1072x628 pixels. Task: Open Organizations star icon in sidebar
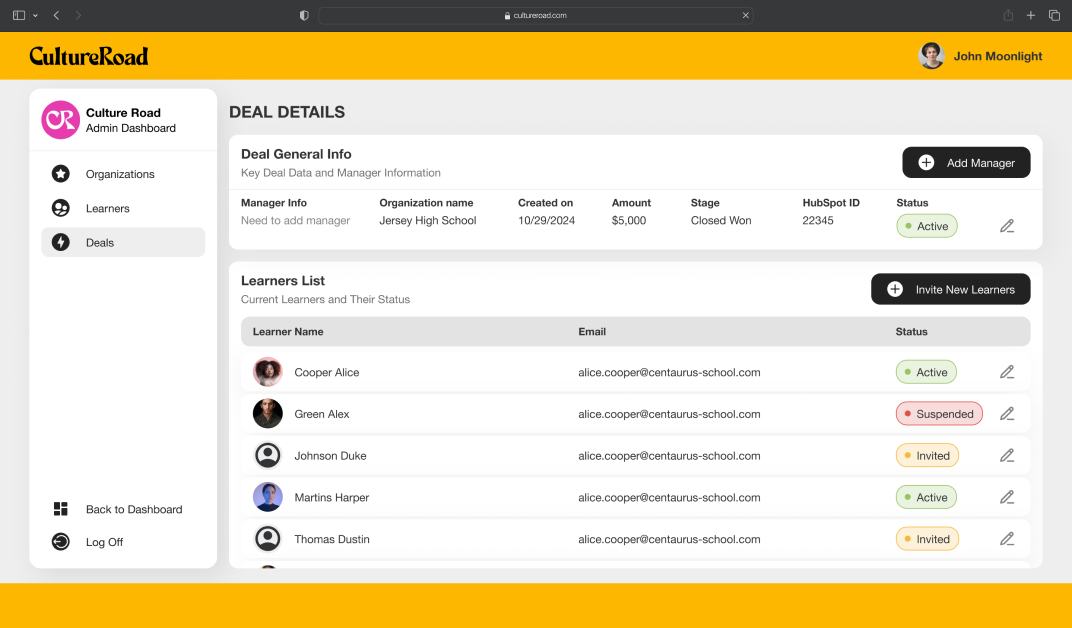pyautogui.click(x=61, y=174)
